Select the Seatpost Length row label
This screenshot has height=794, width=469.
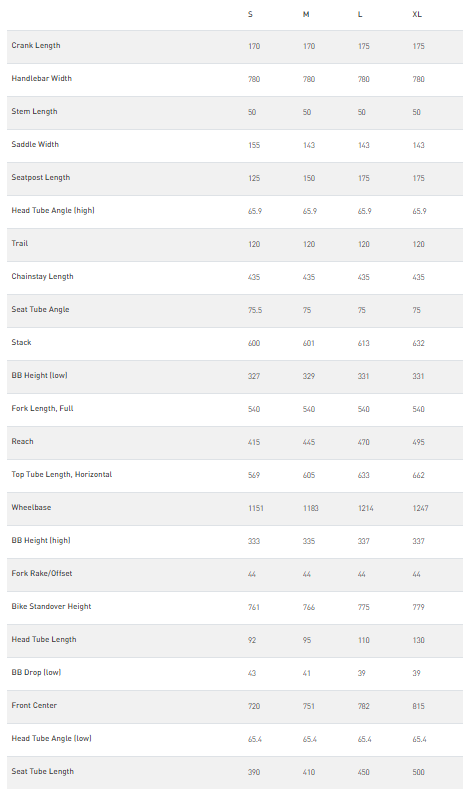[x=41, y=177]
